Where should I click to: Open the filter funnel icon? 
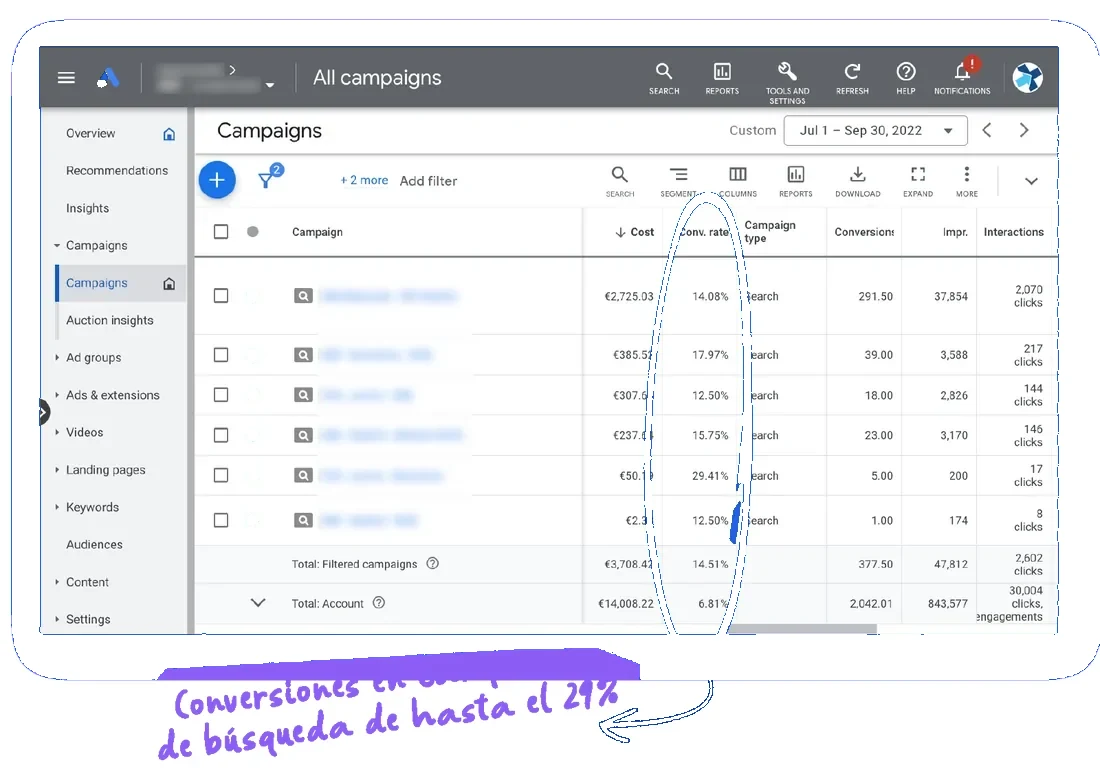(267, 179)
